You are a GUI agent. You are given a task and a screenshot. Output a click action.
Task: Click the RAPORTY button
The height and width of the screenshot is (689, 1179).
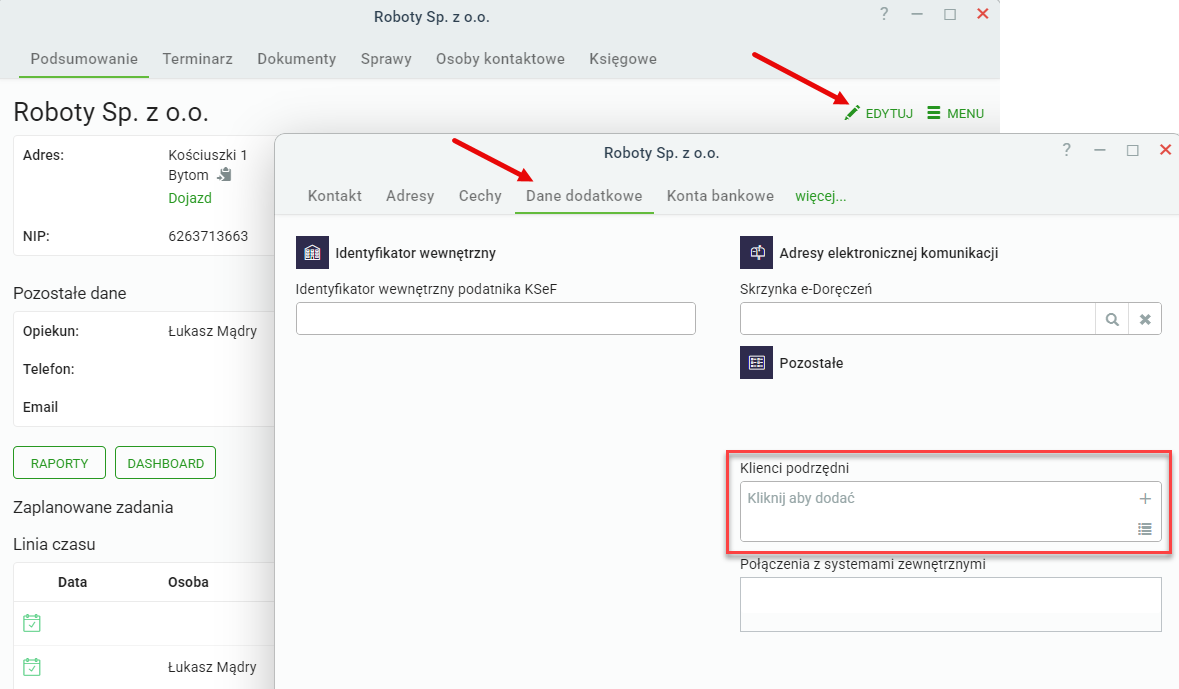[x=59, y=463]
